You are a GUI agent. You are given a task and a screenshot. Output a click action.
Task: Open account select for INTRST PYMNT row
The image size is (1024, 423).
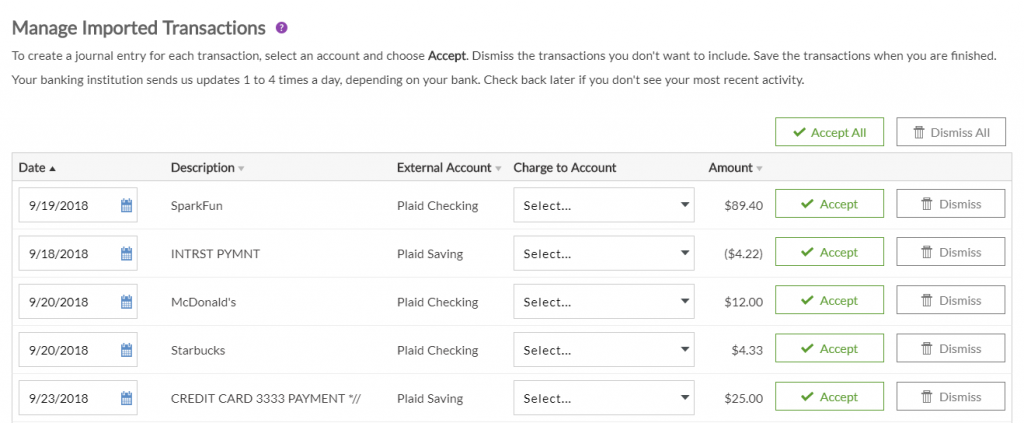tap(603, 253)
